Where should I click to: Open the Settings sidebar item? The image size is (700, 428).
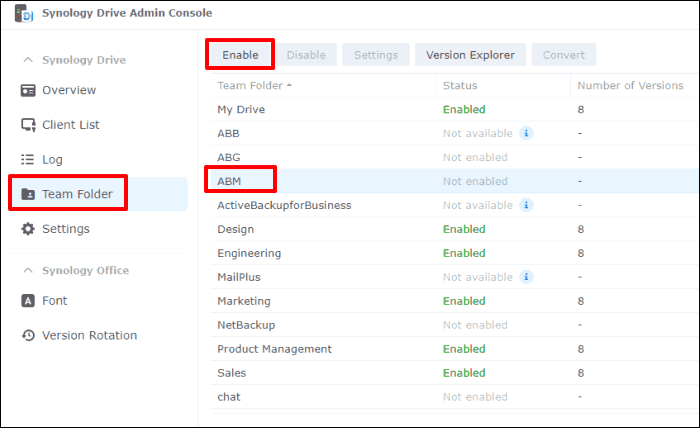tap(65, 229)
